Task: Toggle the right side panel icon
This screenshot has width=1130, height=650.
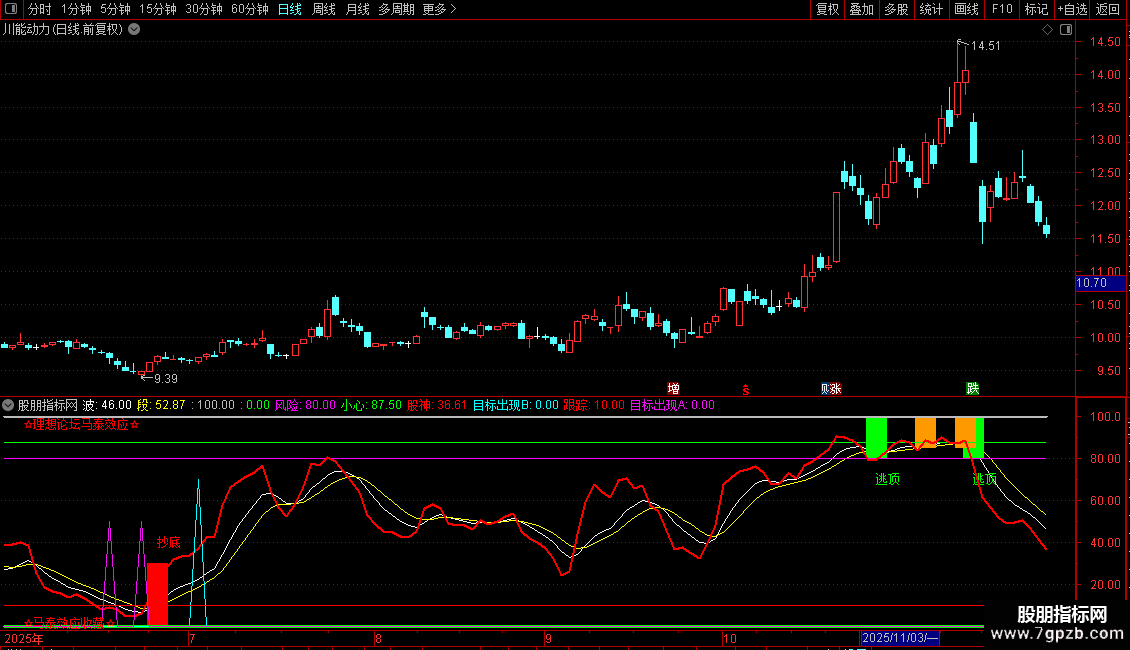Action: coord(1064,30)
